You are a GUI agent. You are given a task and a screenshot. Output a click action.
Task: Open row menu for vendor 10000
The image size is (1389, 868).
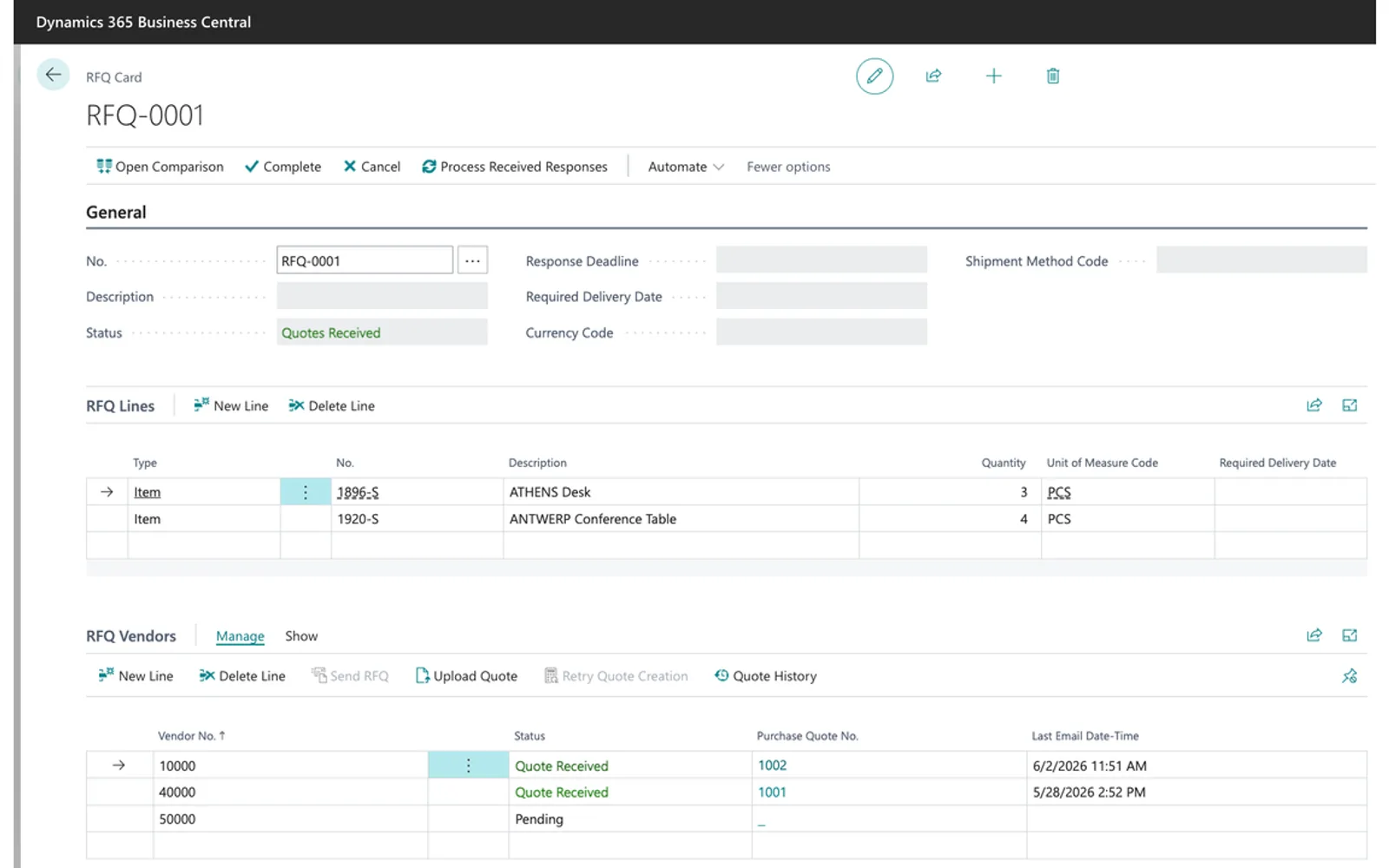coord(468,766)
